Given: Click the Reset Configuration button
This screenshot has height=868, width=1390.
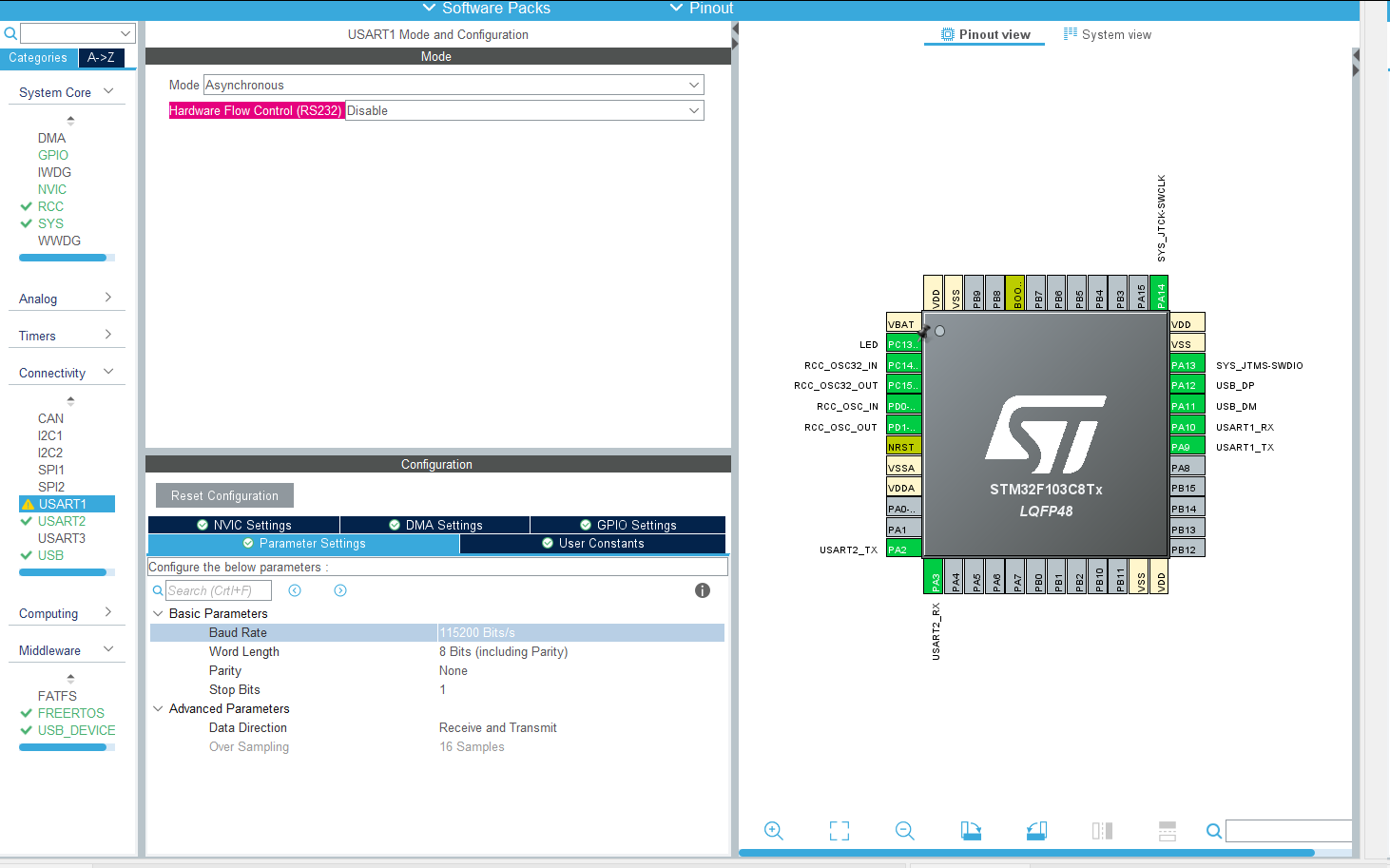Looking at the screenshot, I should click(x=224, y=495).
